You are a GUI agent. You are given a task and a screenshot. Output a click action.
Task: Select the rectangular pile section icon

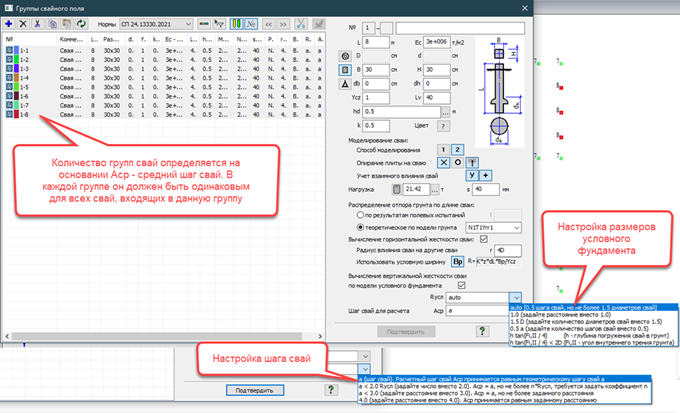[x=345, y=70]
